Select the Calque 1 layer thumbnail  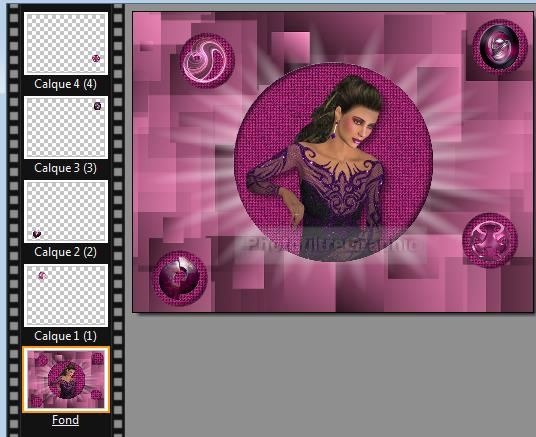point(66,295)
